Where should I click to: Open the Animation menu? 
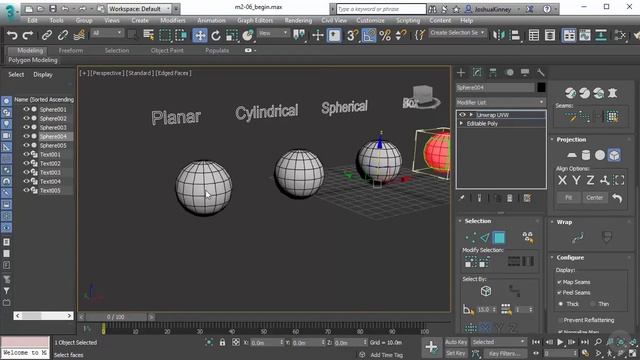click(x=211, y=20)
